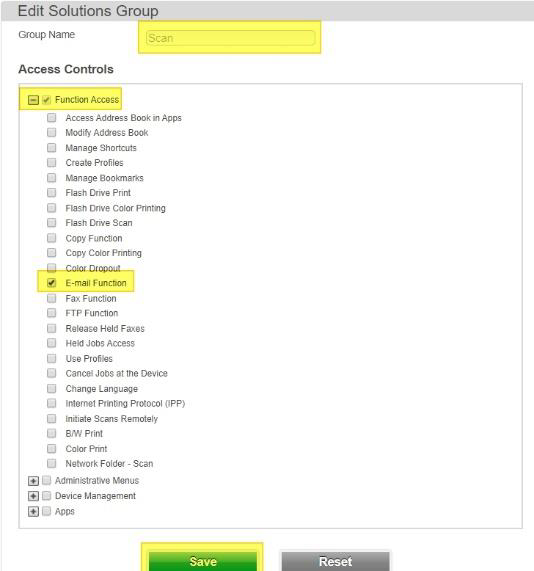Viewport: 534px width, 571px height.
Task: Tick the Copy Function checkbox
Action: click(x=52, y=238)
